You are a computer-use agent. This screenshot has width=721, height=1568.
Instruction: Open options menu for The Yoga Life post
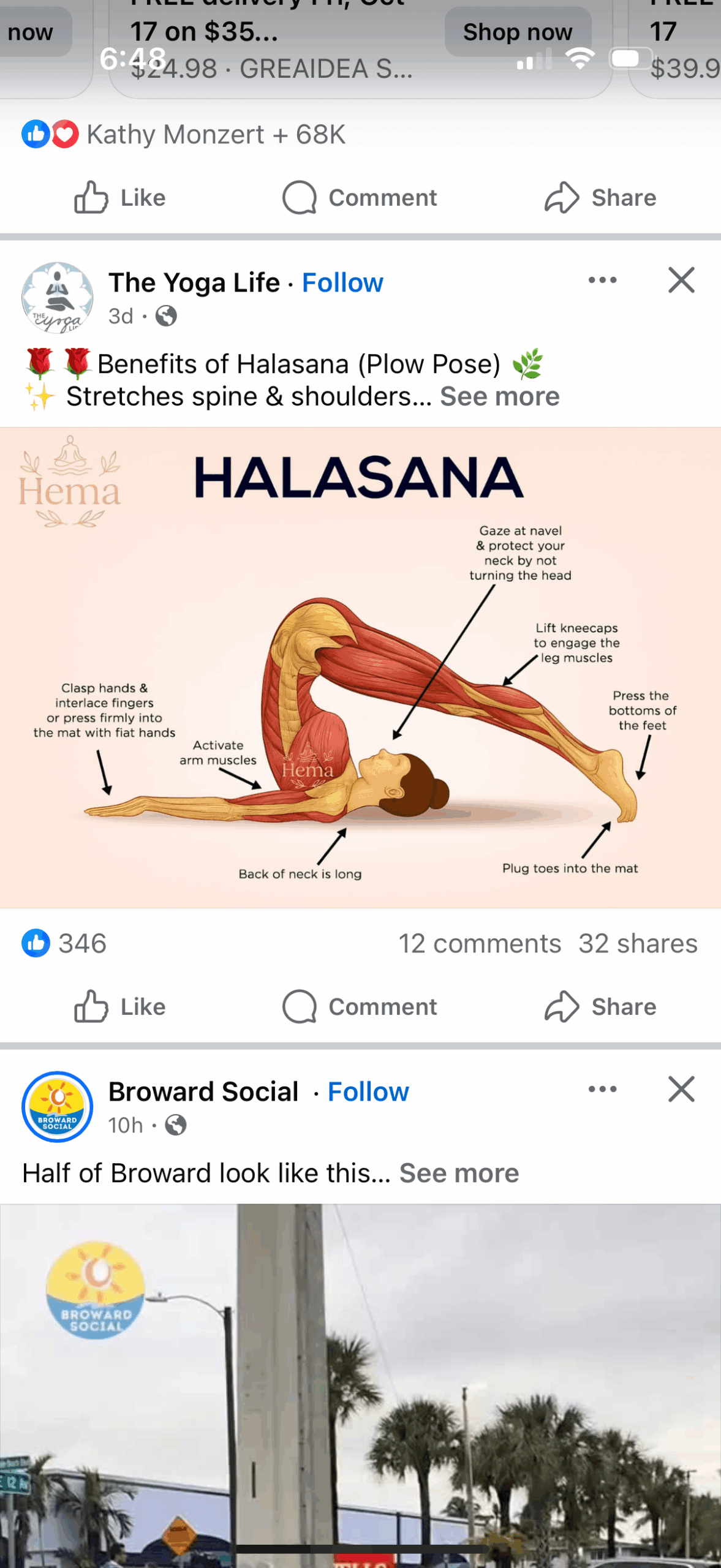tap(602, 281)
